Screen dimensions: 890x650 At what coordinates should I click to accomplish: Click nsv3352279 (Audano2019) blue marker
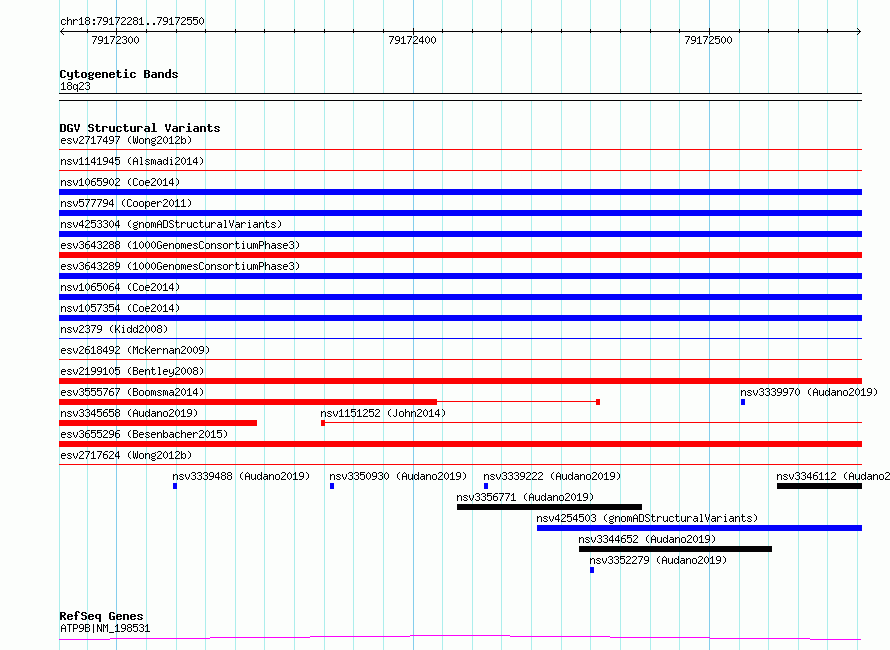point(592,570)
